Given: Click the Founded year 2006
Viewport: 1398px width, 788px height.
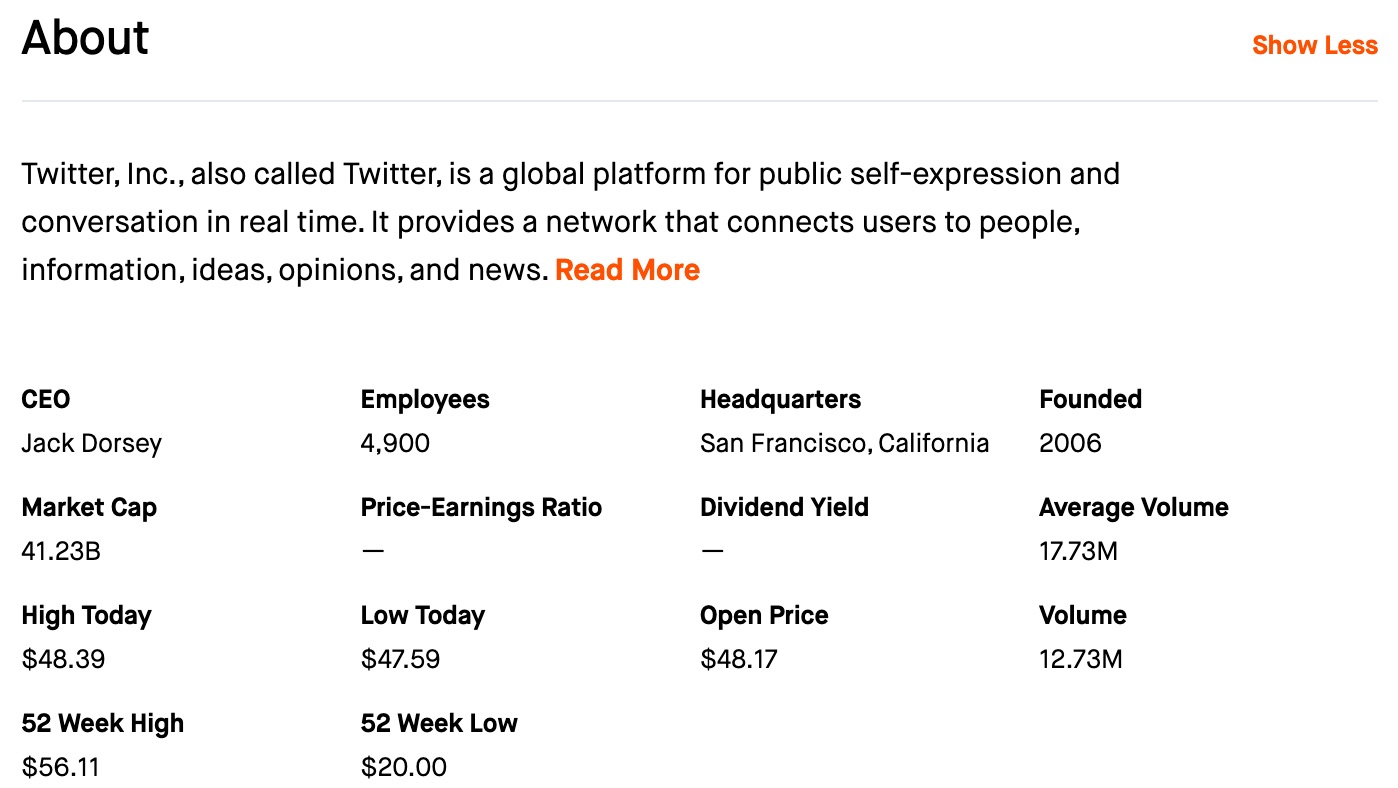Looking at the screenshot, I should (x=1069, y=443).
